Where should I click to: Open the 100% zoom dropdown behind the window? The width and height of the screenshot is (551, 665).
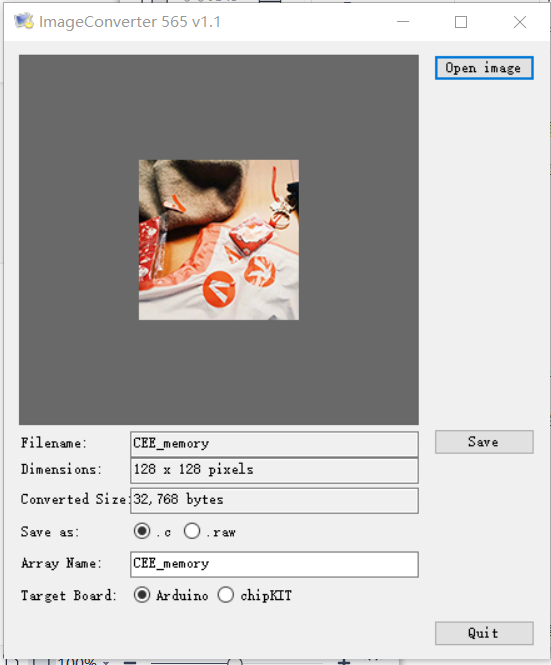pos(106,662)
